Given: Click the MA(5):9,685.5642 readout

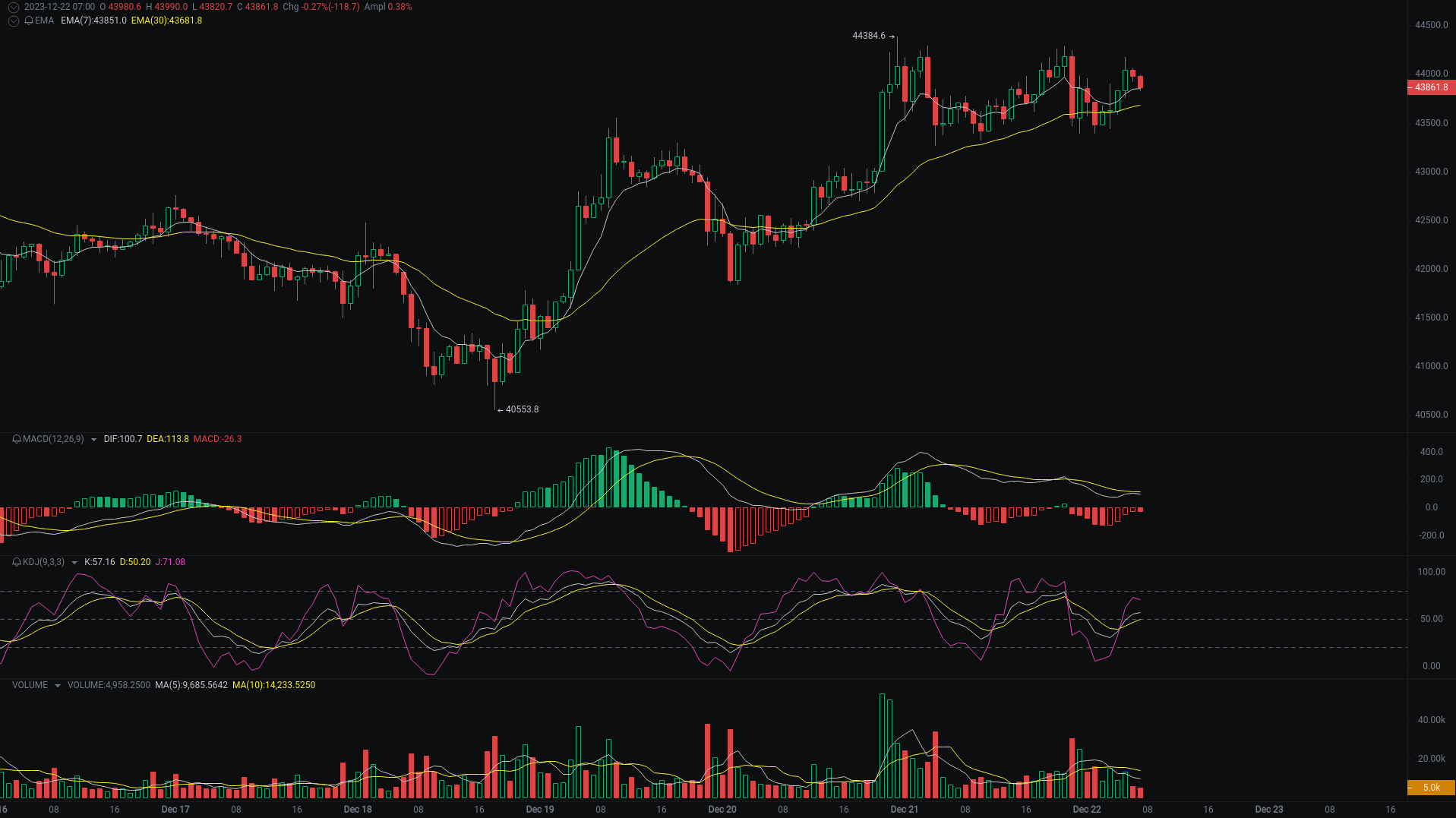Looking at the screenshot, I should tap(191, 685).
